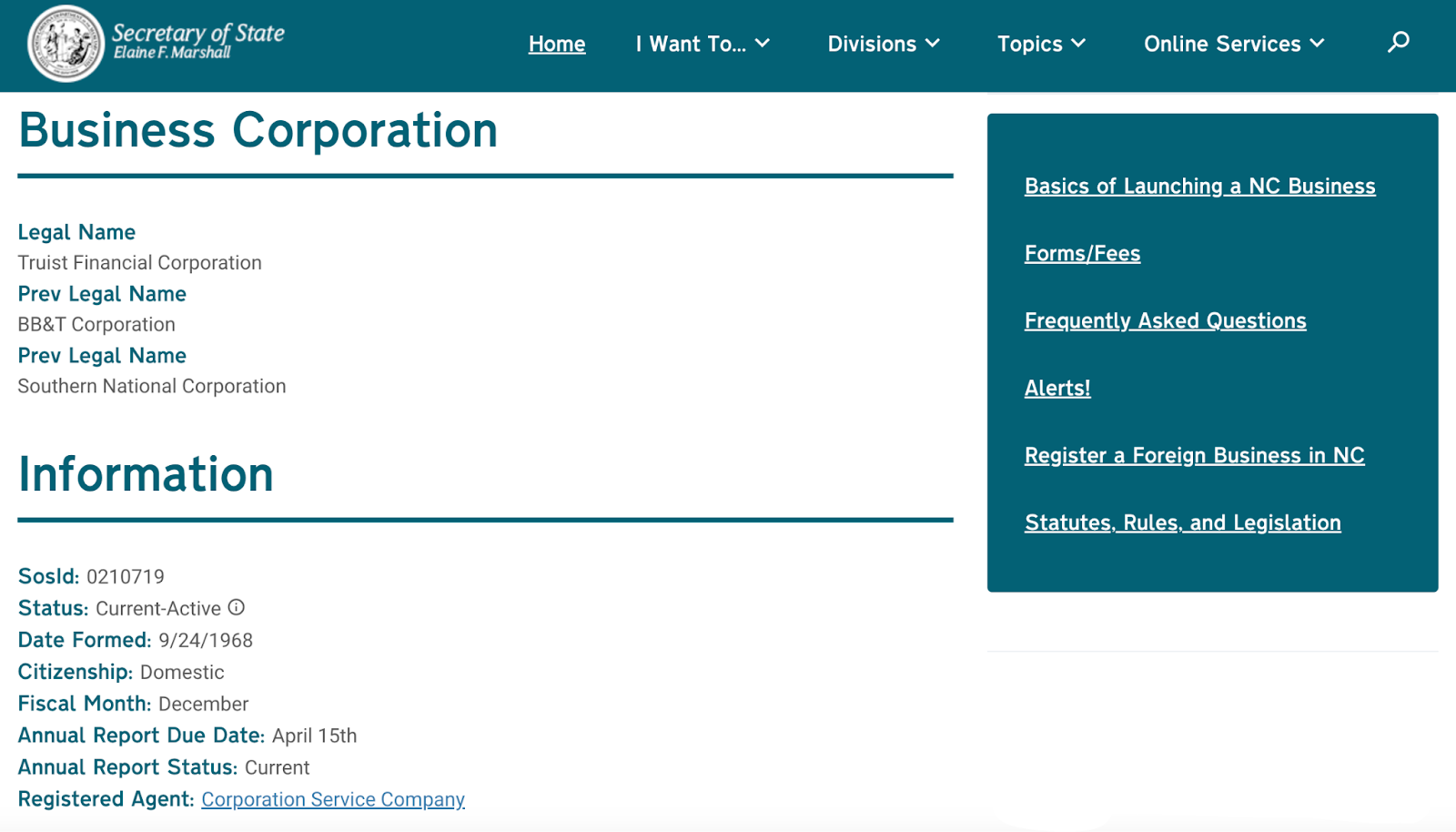Click the Fiscal Month value December
This screenshot has height=832, width=1456.
[203, 705]
